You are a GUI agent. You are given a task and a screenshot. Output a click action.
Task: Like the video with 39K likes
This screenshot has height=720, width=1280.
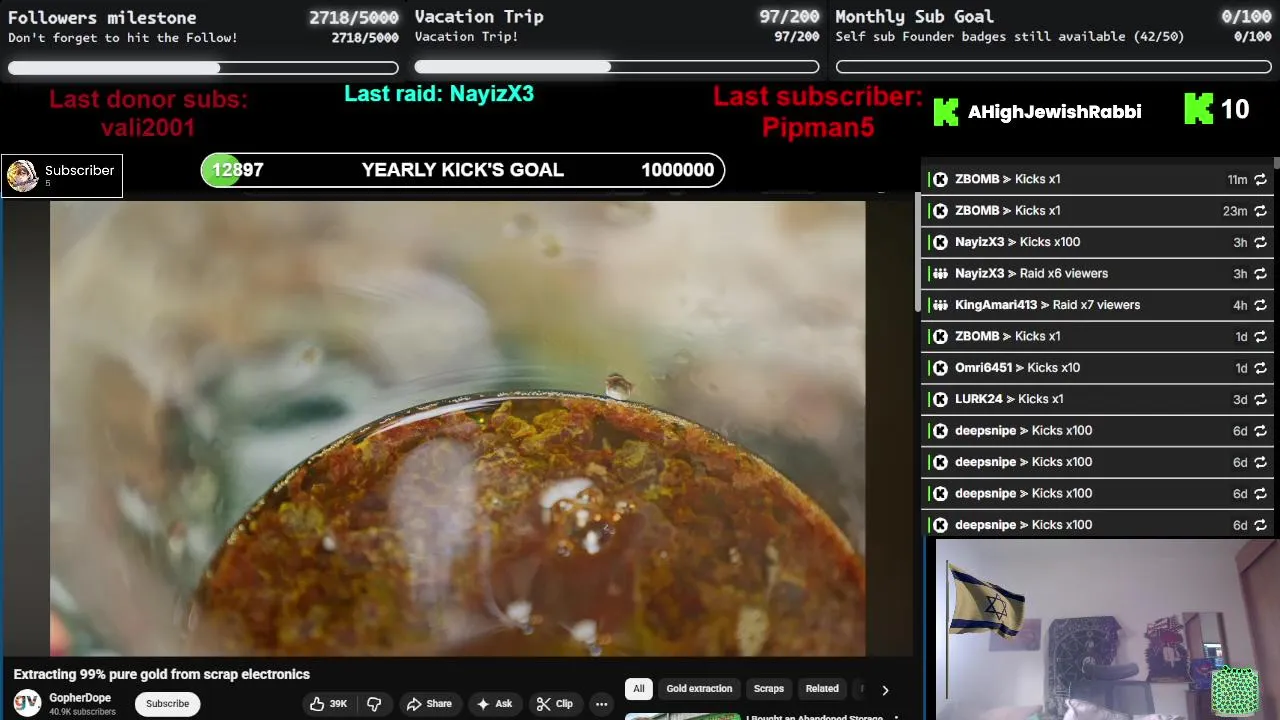click(328, 704)
